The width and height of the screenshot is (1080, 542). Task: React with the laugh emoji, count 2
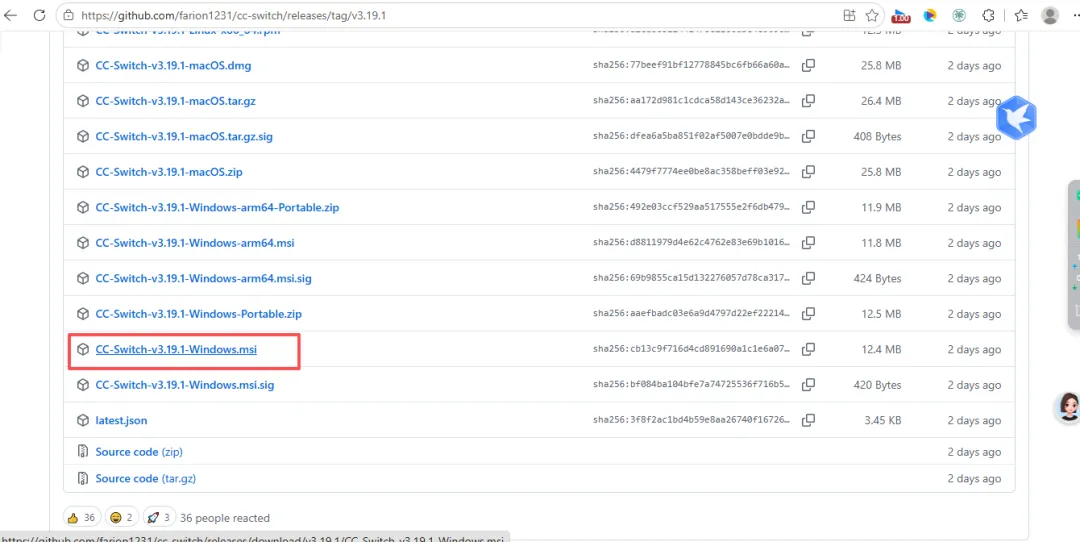(123, 517)
